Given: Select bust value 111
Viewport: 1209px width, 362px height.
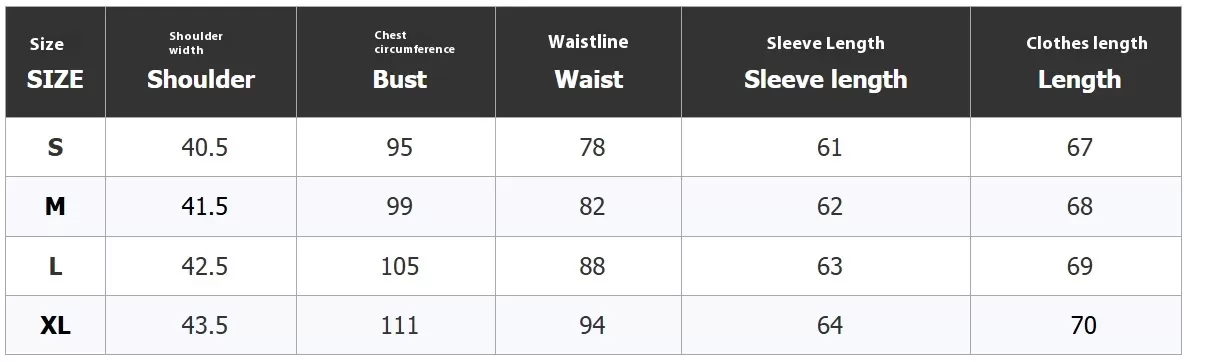Looking at the screenshot, I should click(399, 325).
